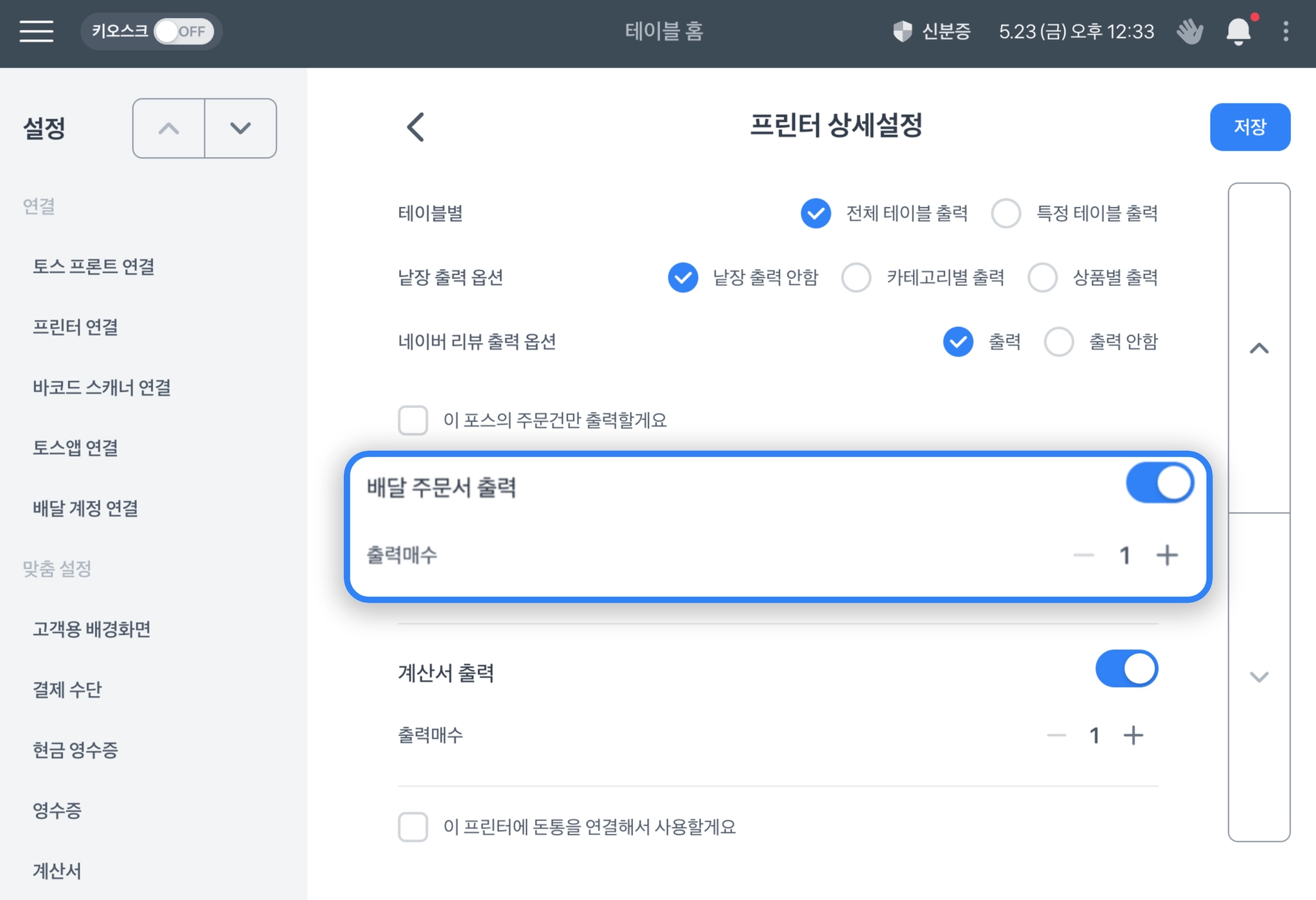Click the notification bell icon
This screenshot has width=1316, height=900.
(1238, 31)
